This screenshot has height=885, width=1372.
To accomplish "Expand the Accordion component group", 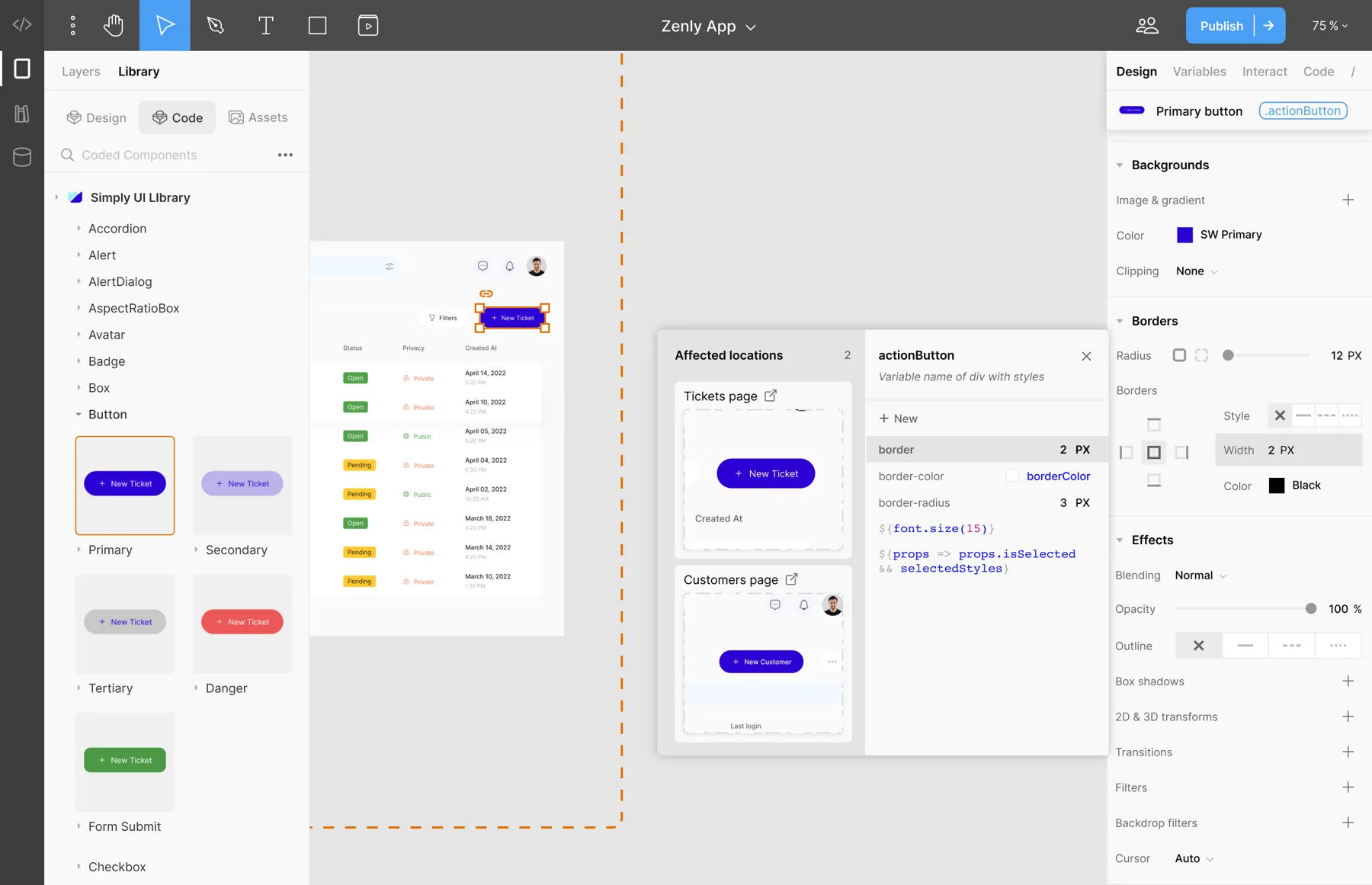I will 79,228.
